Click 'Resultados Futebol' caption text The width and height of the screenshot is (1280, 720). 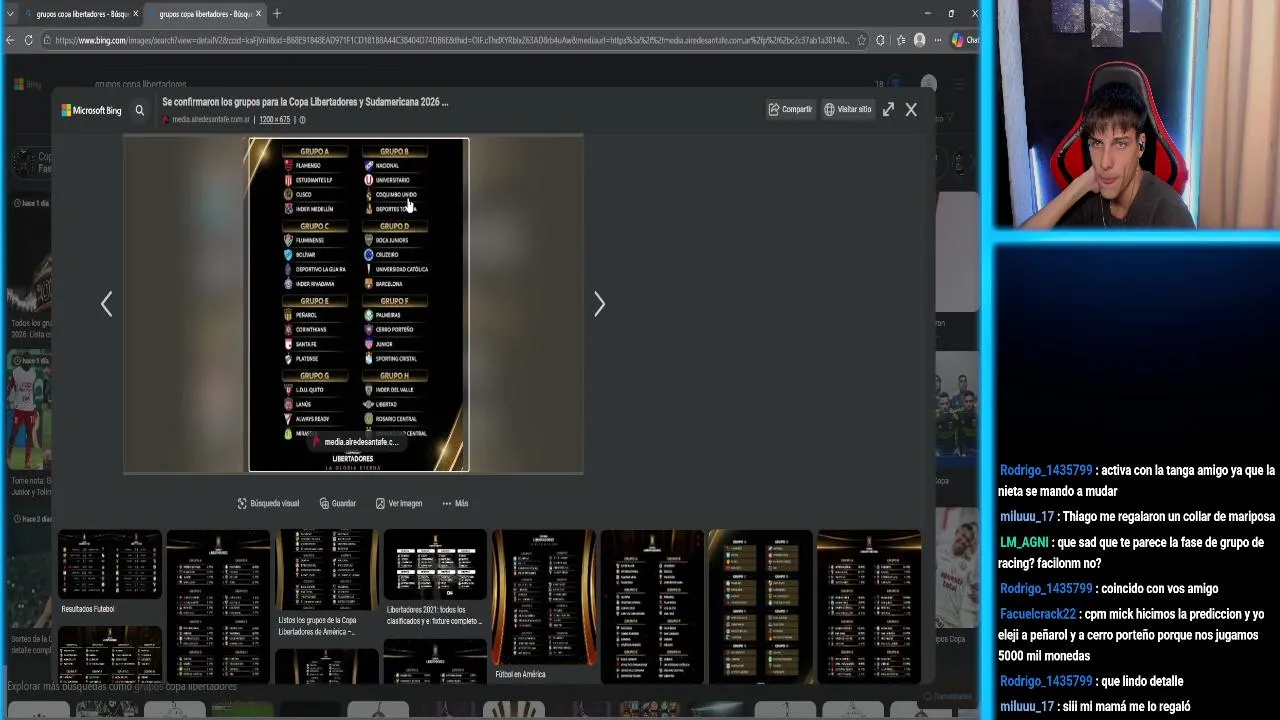pos(88,609)
